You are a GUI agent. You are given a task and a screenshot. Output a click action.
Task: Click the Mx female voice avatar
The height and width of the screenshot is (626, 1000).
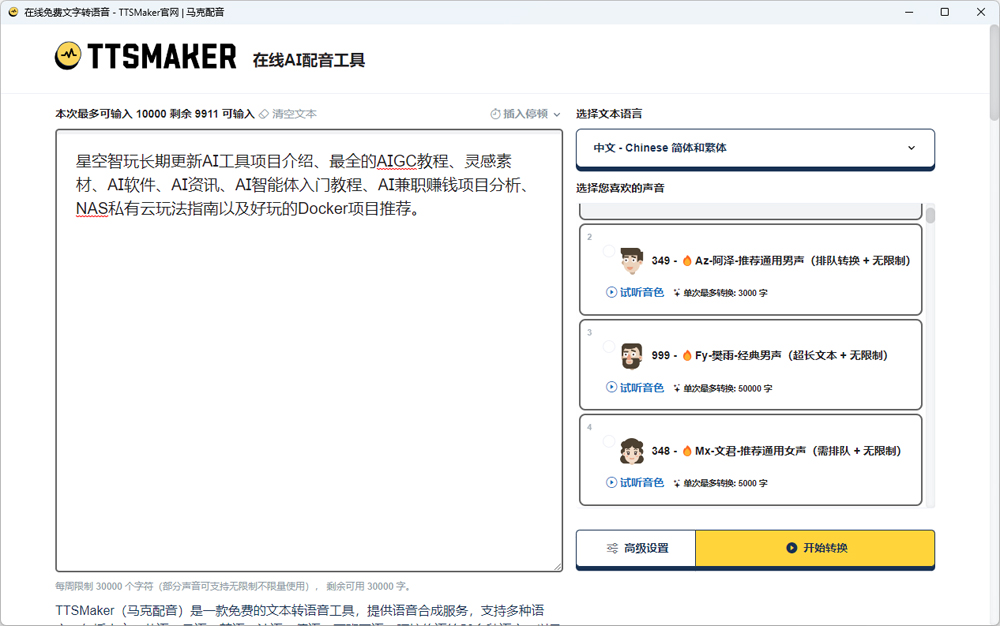[x=631, y=451]
